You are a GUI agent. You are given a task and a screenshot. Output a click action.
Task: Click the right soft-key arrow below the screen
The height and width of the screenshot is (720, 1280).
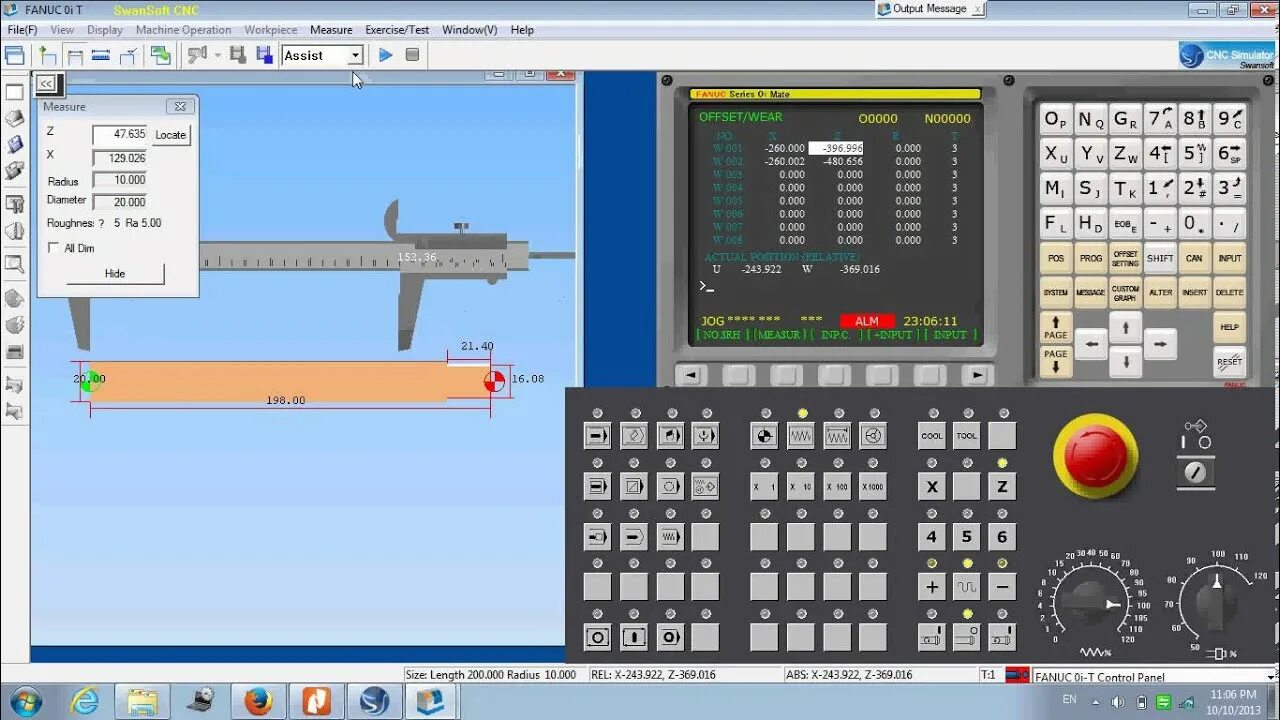pyautogui.click(x=977, y=375)
